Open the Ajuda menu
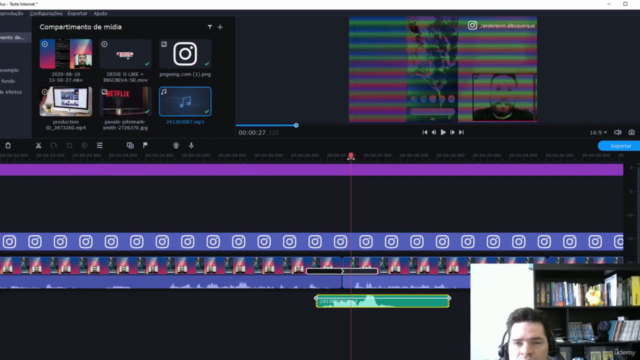This screenshot has height=360, width=640. (x=100, y=13)
